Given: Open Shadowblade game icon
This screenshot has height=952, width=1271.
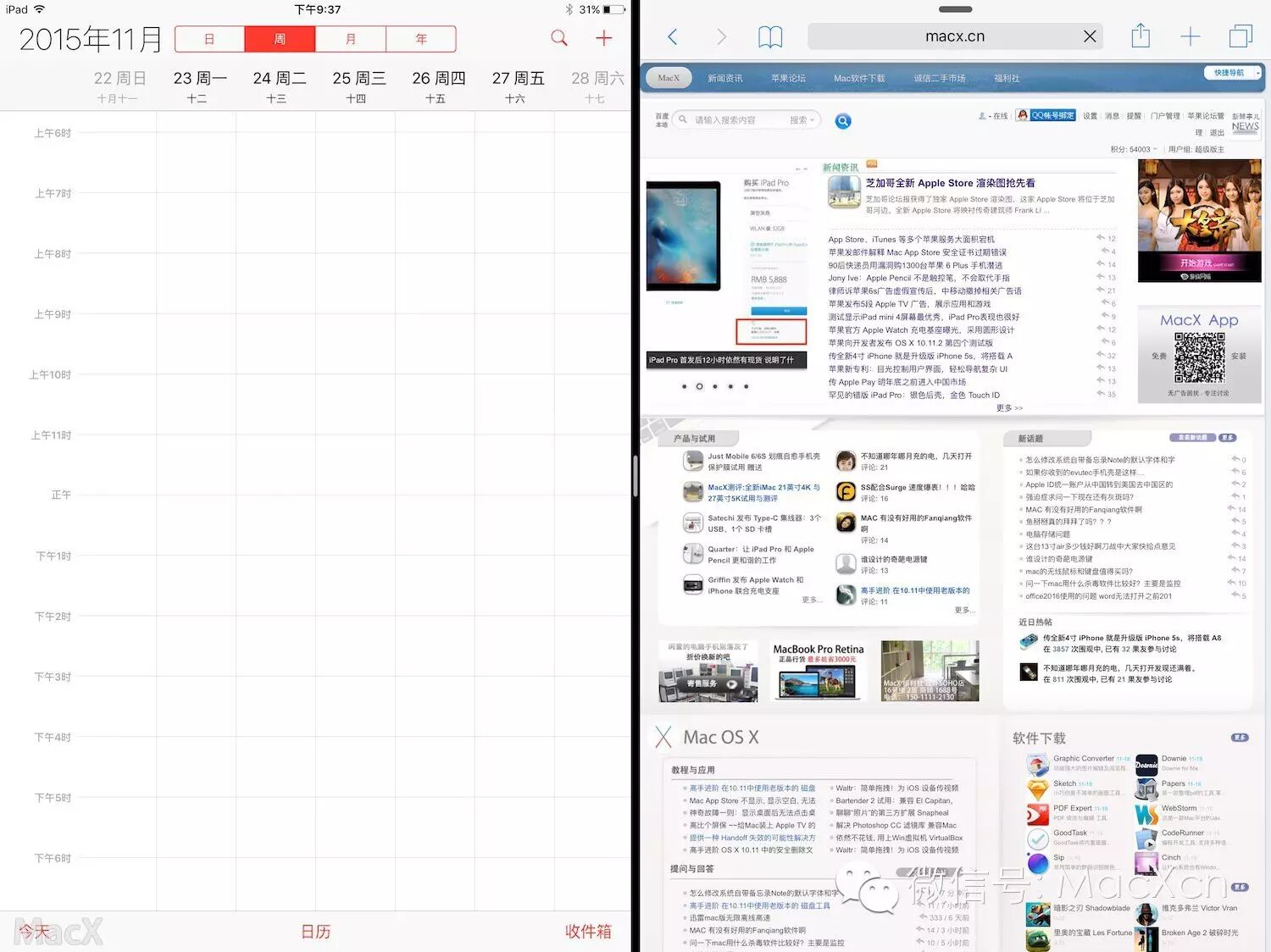Looking at the screenshot, I should [x=1038, y=914].
